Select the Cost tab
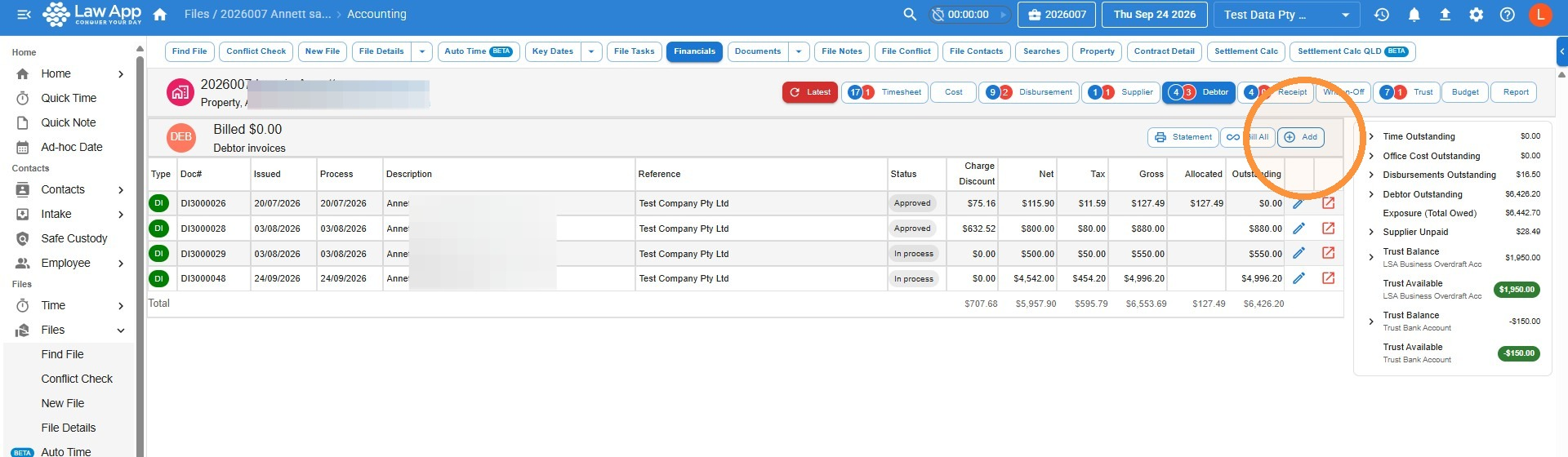The width and height of the screenshot is (1568, 457). click(x=953, y=92)
